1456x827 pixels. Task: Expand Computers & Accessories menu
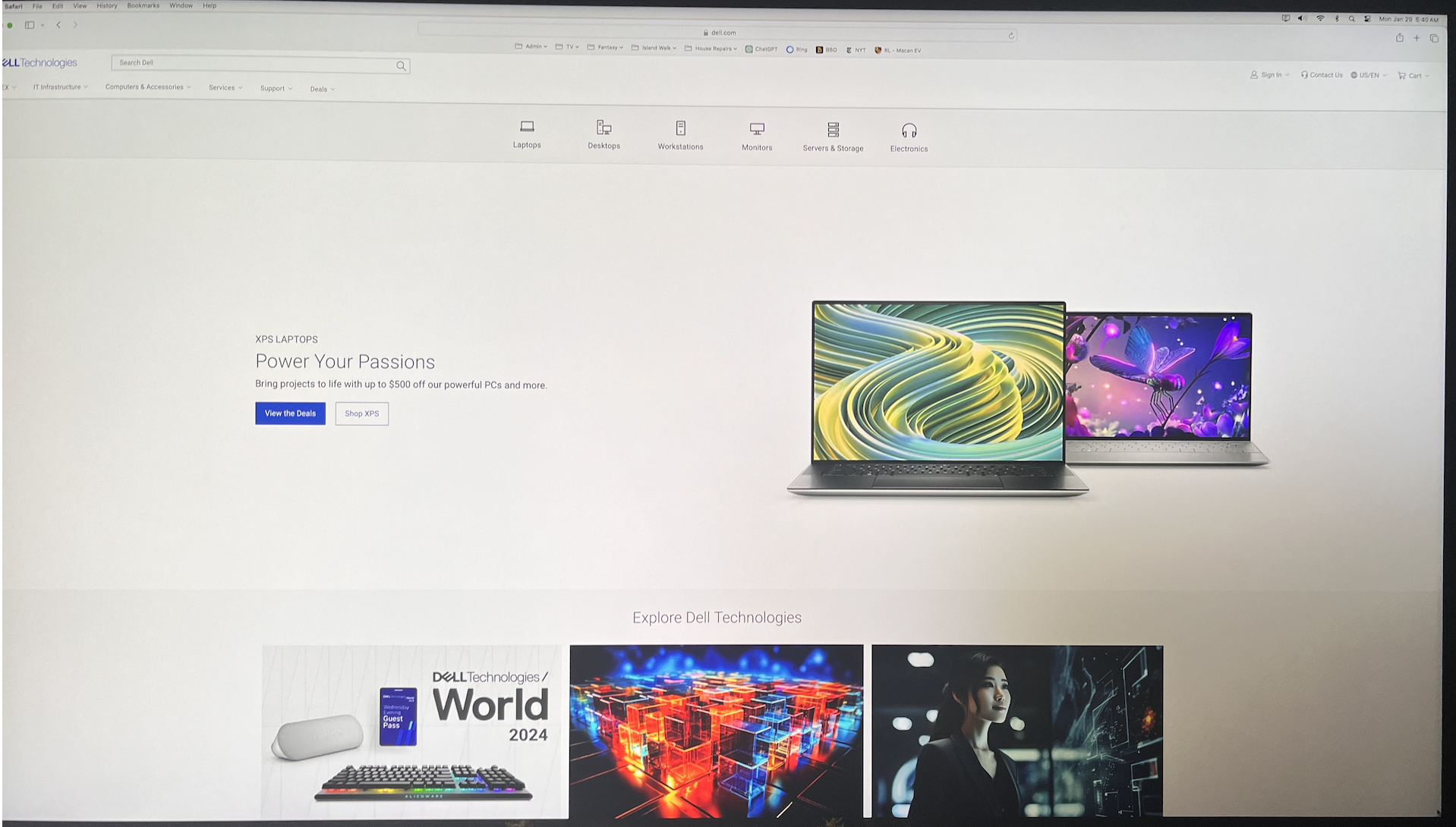[148, 87]
